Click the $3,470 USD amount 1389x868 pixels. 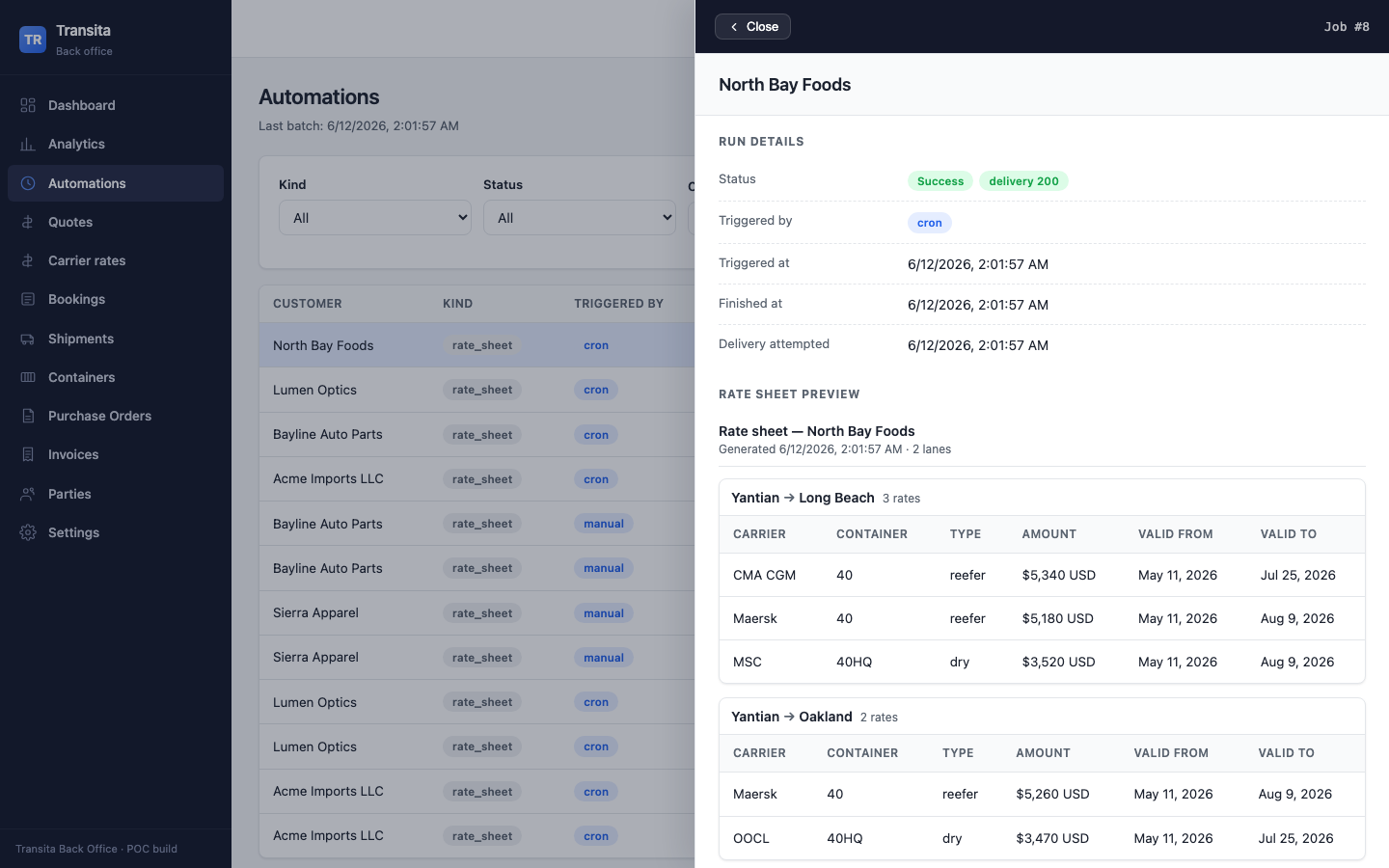tap(1052, 838)
